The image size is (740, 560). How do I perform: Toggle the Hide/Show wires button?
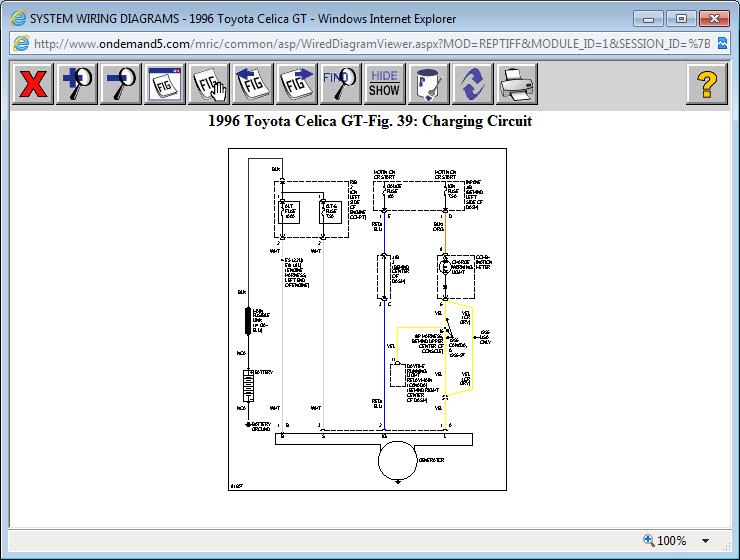point(384,84)
